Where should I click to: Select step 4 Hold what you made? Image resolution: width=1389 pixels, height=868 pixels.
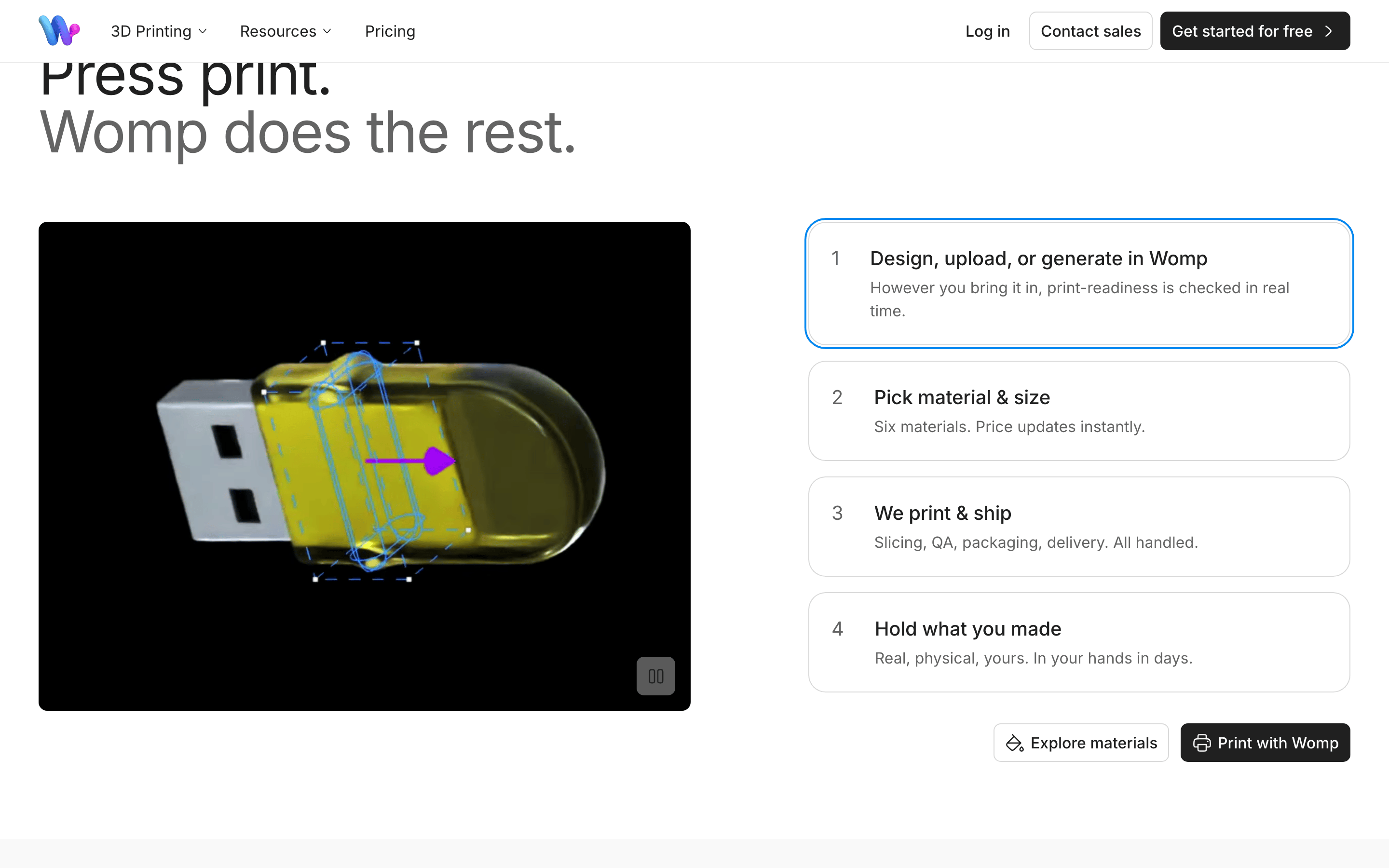[1079, 642]
